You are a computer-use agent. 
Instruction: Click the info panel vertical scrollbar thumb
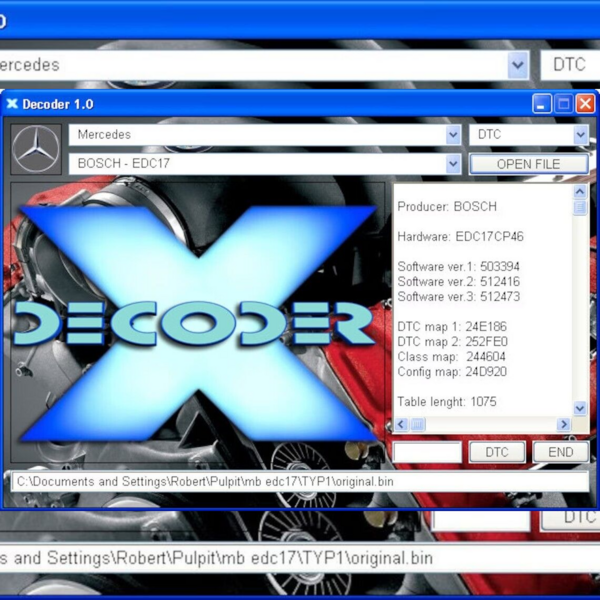pyautogui.click(x=580, y=207)
